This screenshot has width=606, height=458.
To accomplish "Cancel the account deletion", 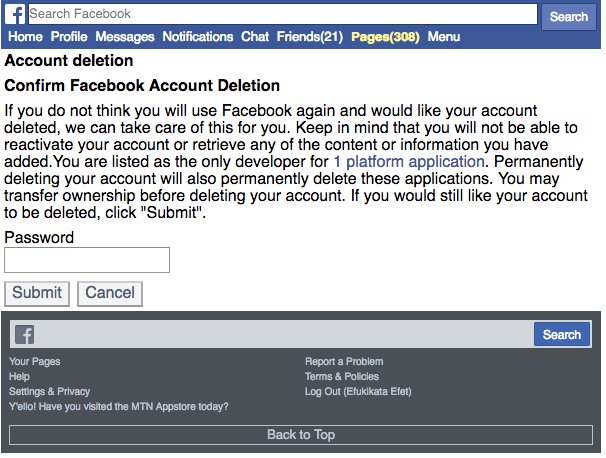I will 110,294.
